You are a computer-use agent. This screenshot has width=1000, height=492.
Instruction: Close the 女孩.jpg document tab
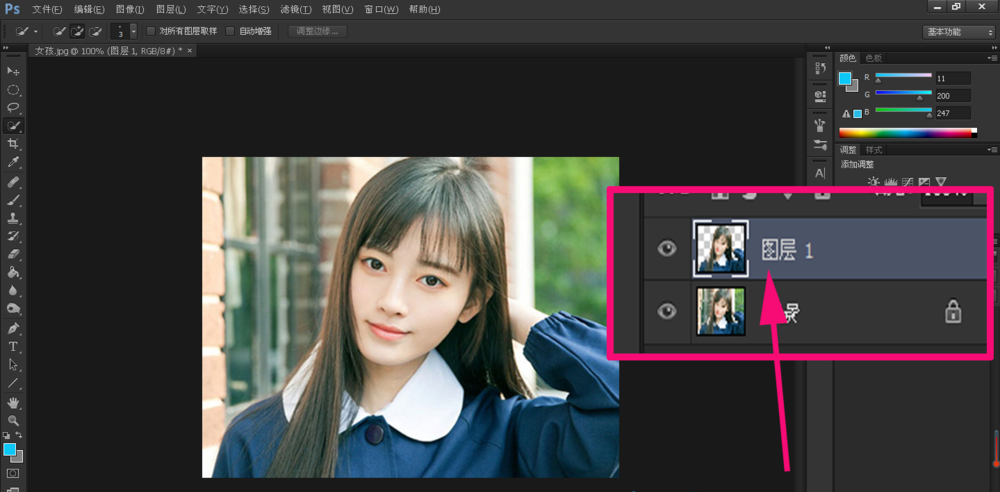(189, 50)
